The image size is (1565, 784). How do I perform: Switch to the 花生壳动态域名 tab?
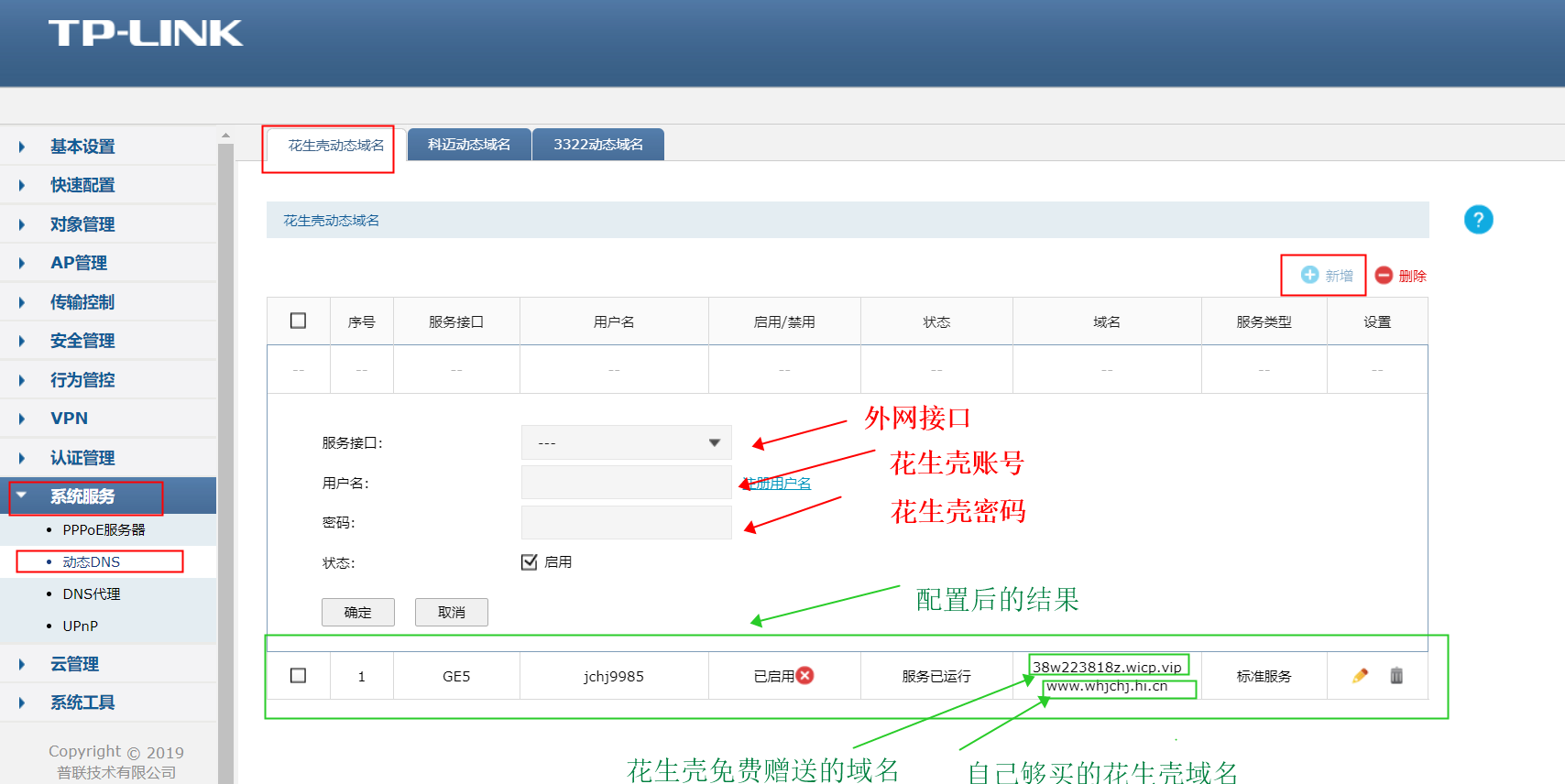click(336, 145)
